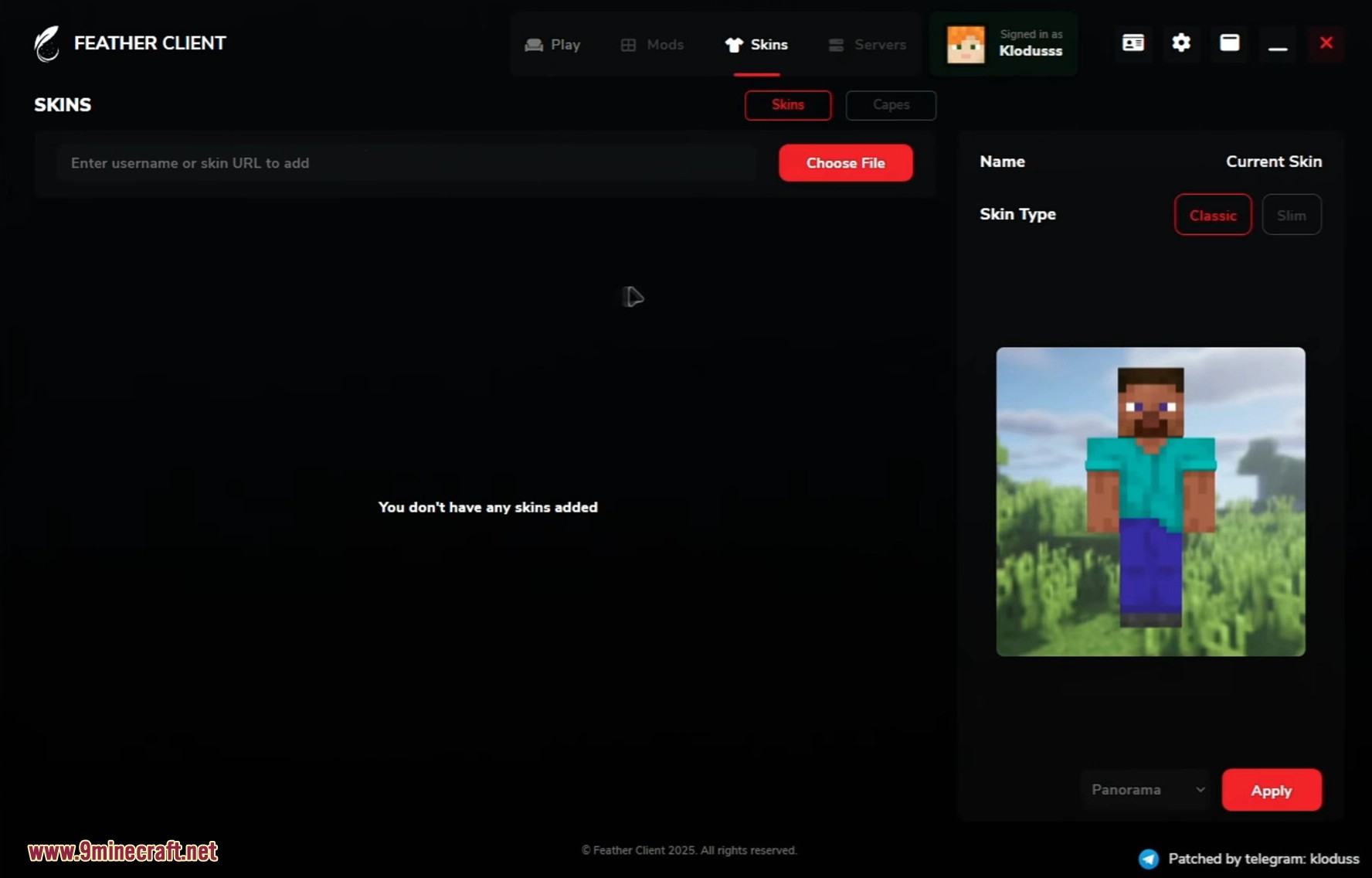
Task: Click the username or skin URL input field
Action: (x=406, y=163)
